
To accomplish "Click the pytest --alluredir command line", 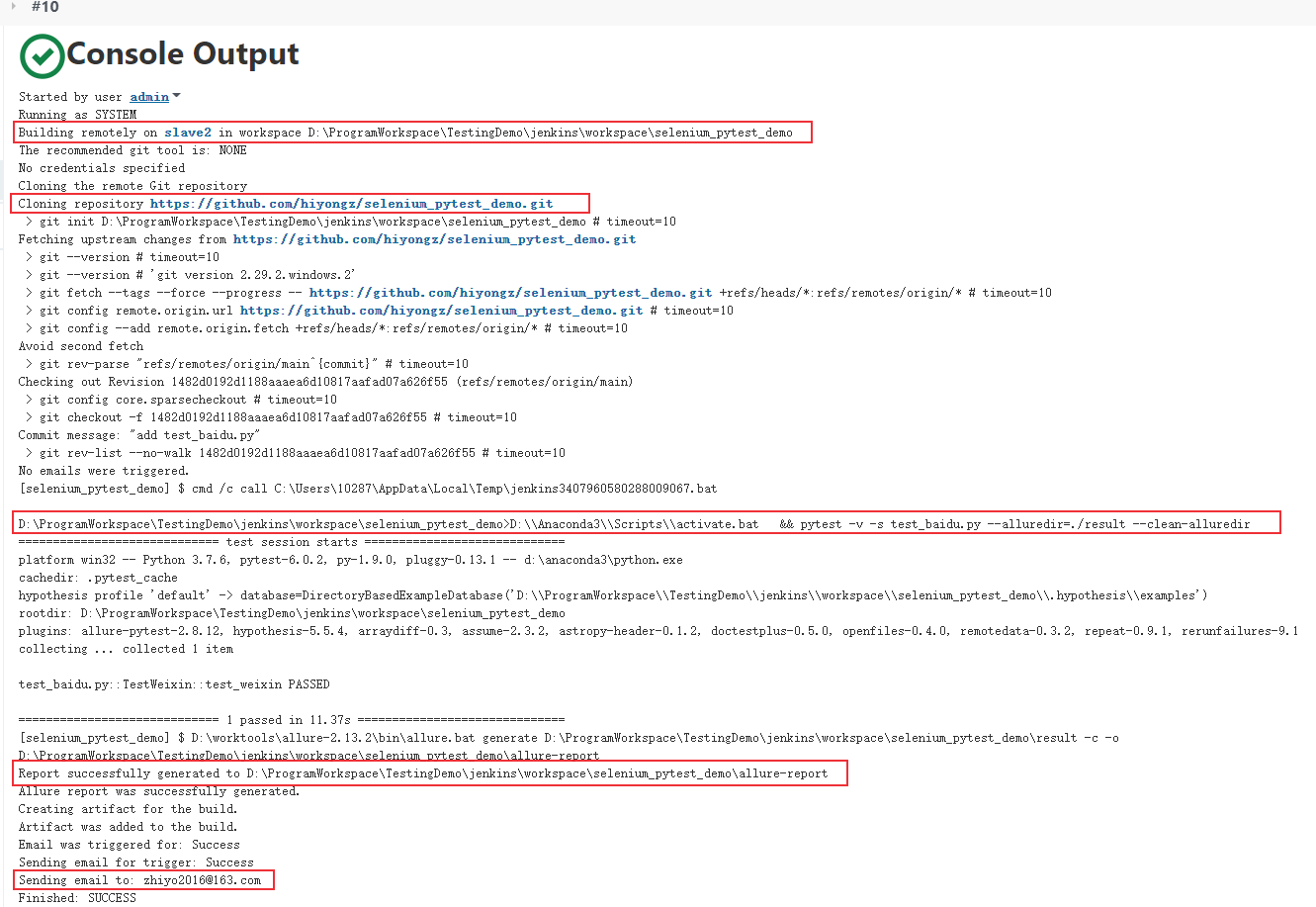I will (634, 524).
